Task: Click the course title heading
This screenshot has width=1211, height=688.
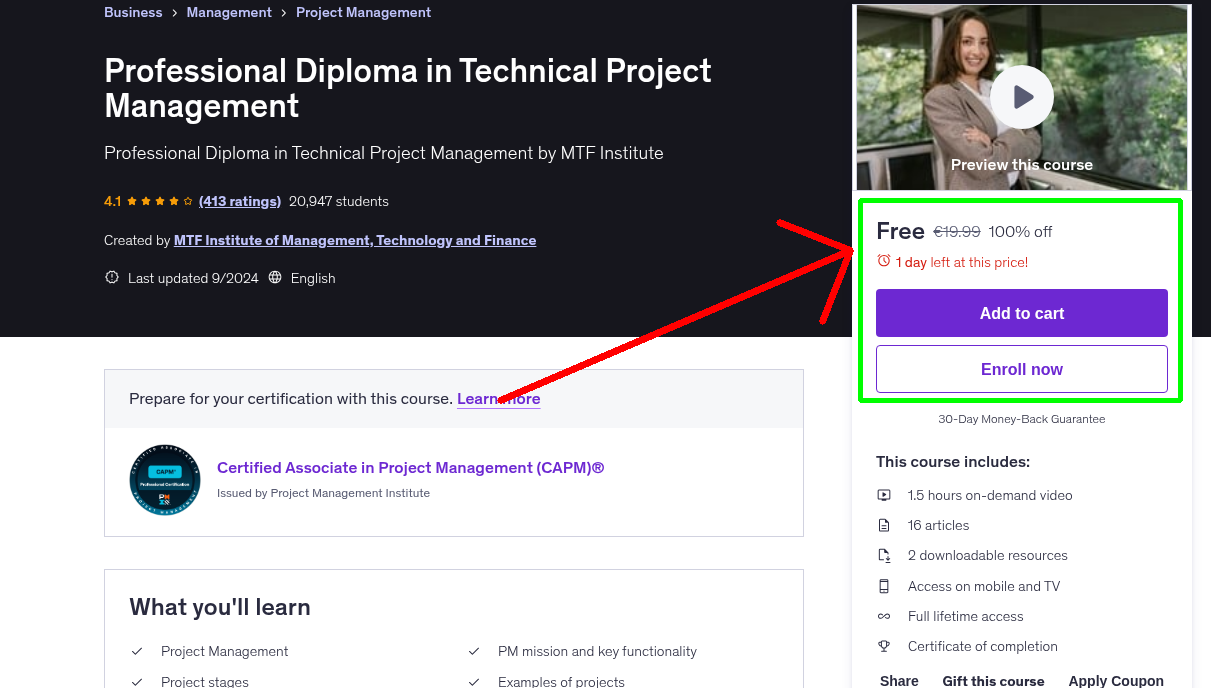Action: (408, 88)
